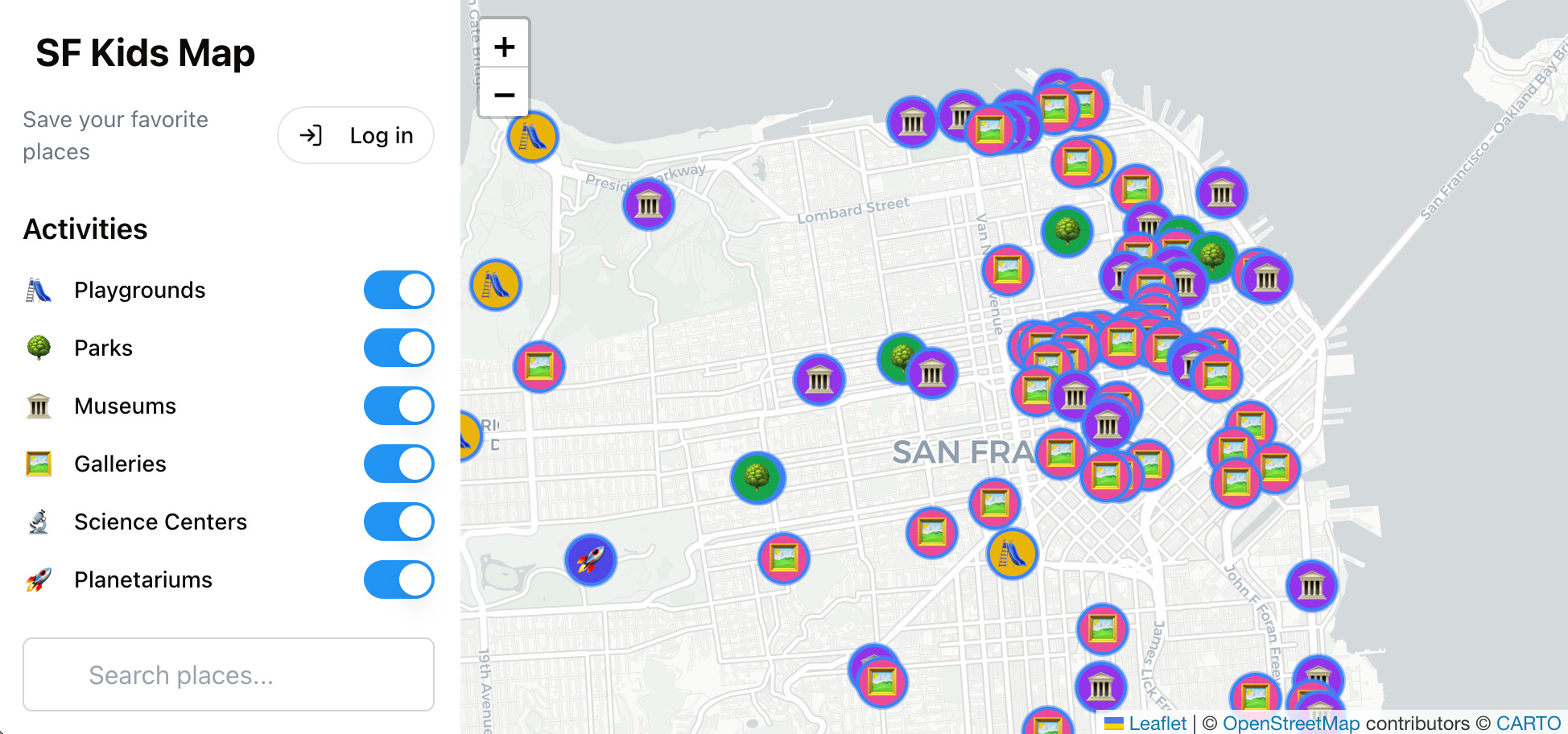
Task: Select standalone museum marker left of park-museum pair
Action: [x=819, y=379]
